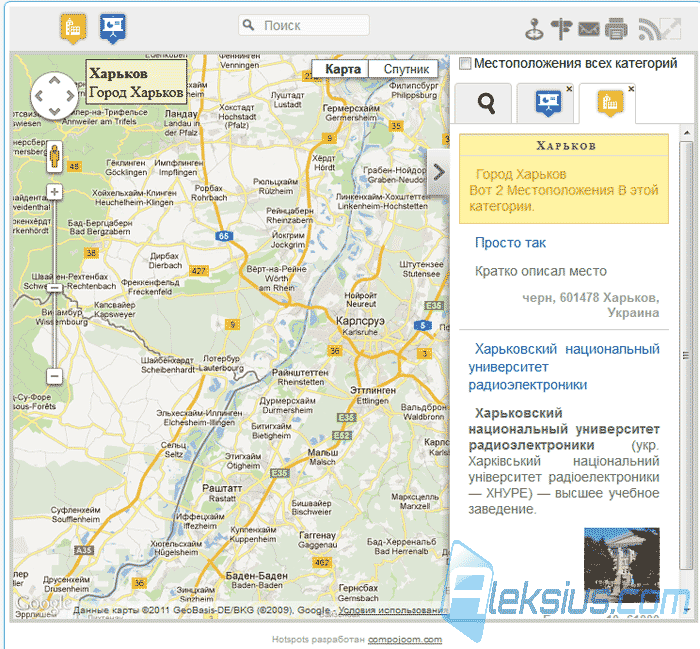700x649 pixels.
Task: Open the compojoom.com link
Action: [x=404, y=639]
